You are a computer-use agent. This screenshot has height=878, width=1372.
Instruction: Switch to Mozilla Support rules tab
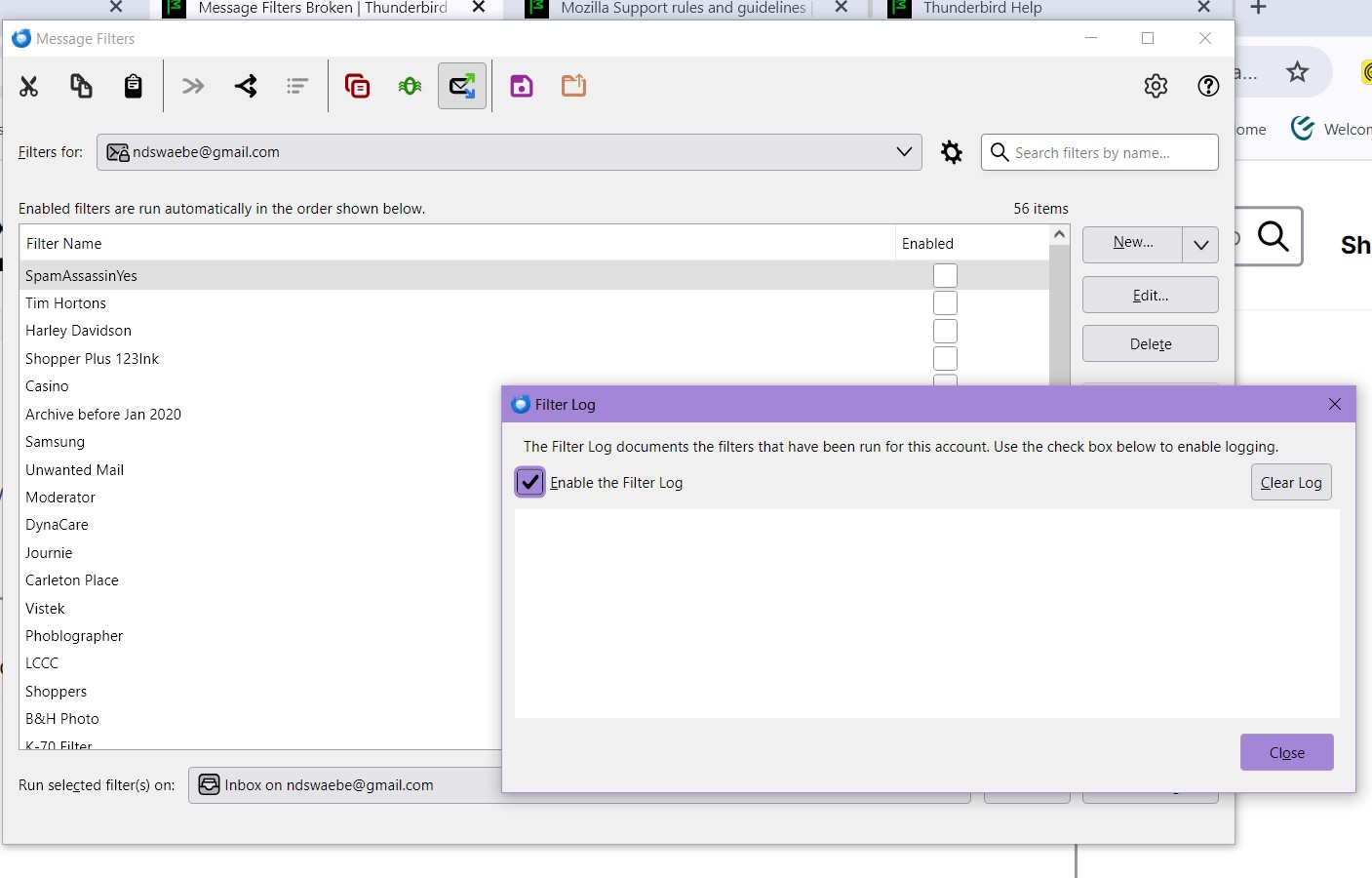click(683, 9)
